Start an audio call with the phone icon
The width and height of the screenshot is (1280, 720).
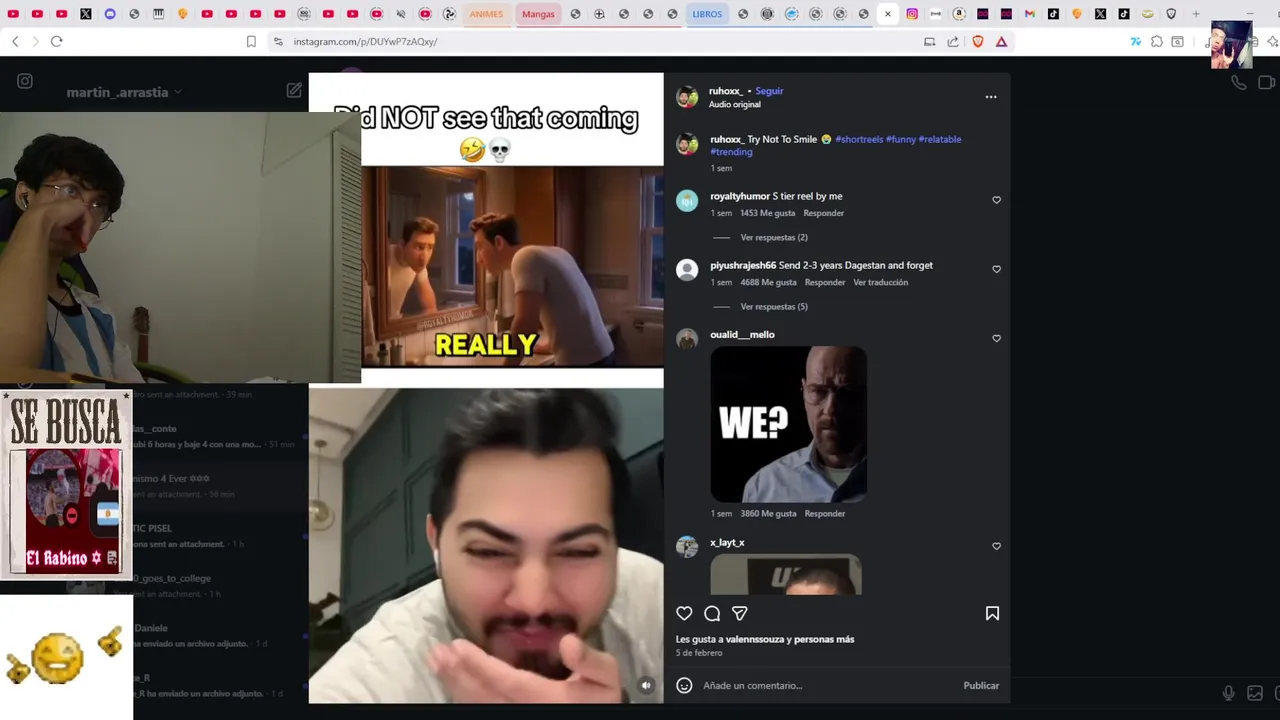coord(1239,83)
